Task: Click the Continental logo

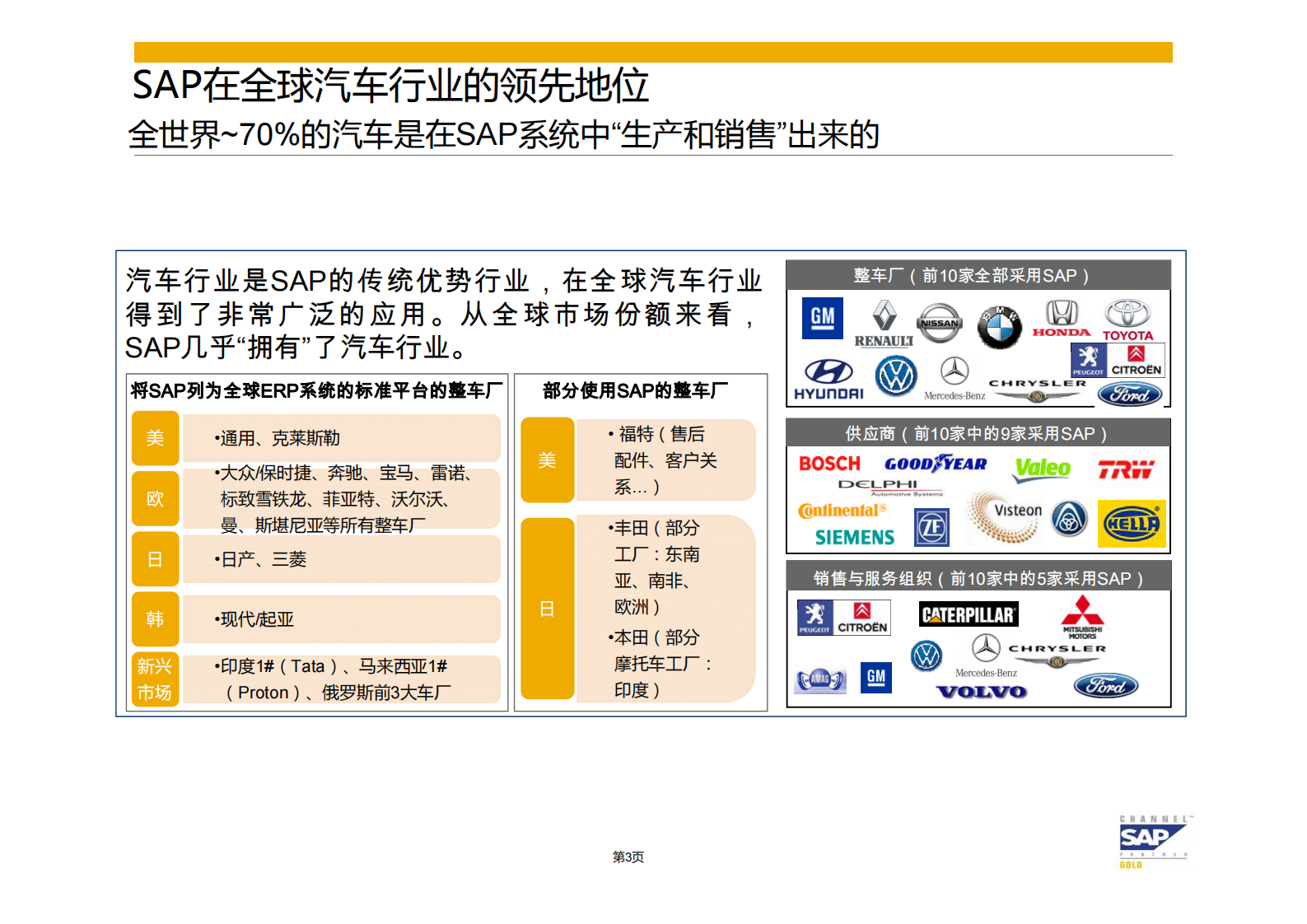Action: tap(843, 511)
